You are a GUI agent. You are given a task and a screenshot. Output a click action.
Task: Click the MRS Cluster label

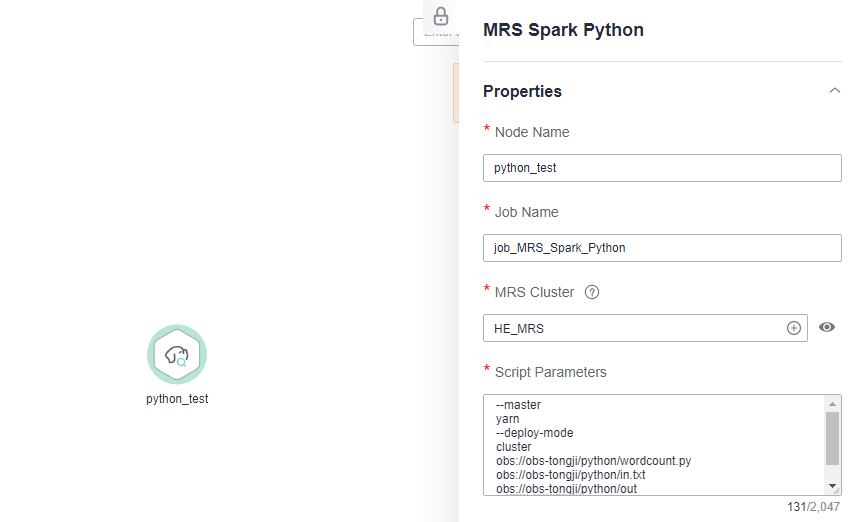coord(534,292)
